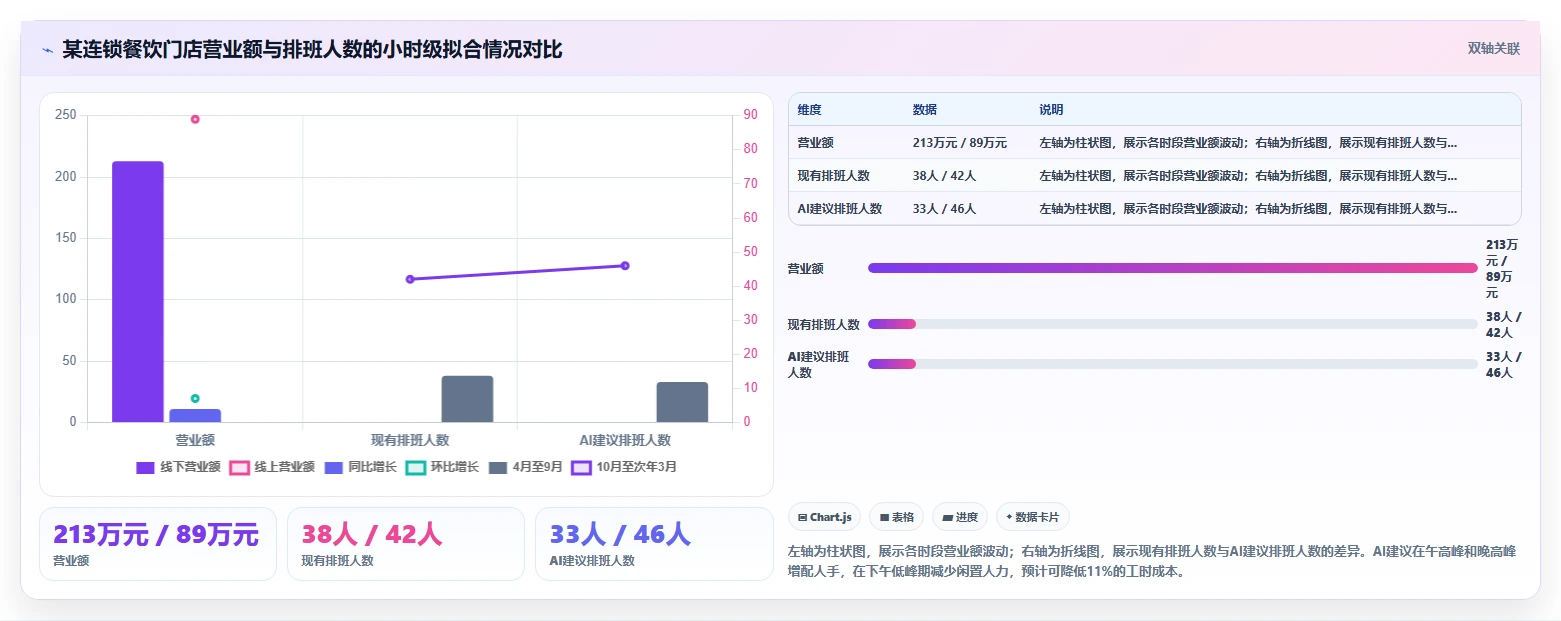
Task: Click the 营业额 progress bar
Action: click(x=1172, y=268)
